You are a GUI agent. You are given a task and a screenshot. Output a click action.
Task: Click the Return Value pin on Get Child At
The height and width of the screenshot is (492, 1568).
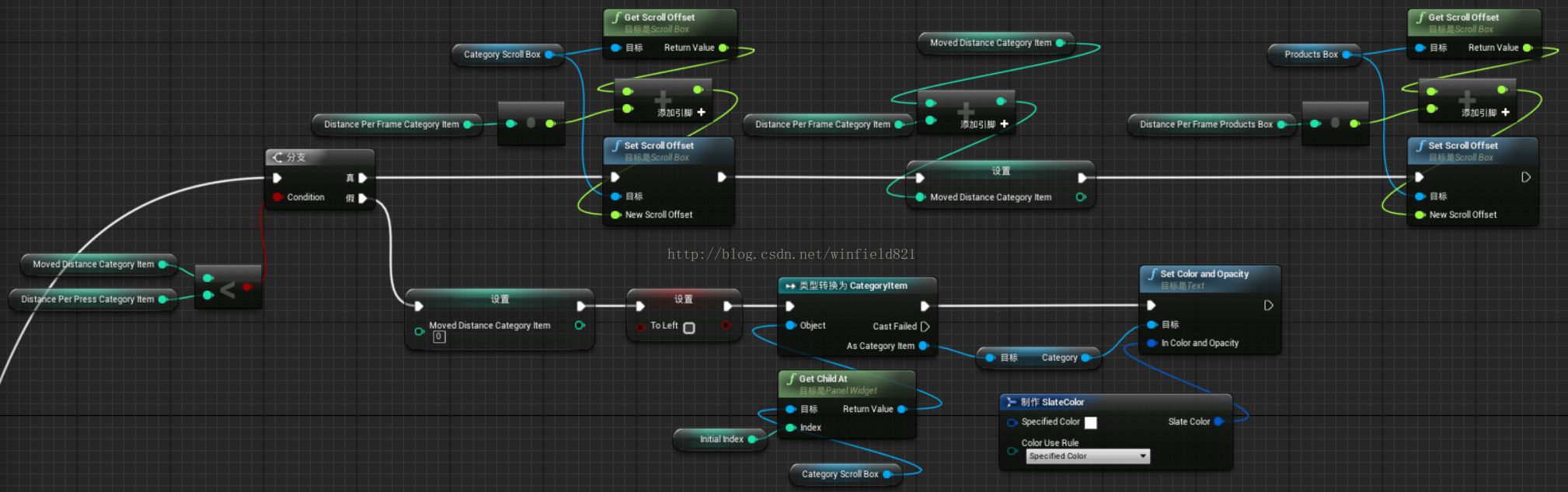(902, 409)
